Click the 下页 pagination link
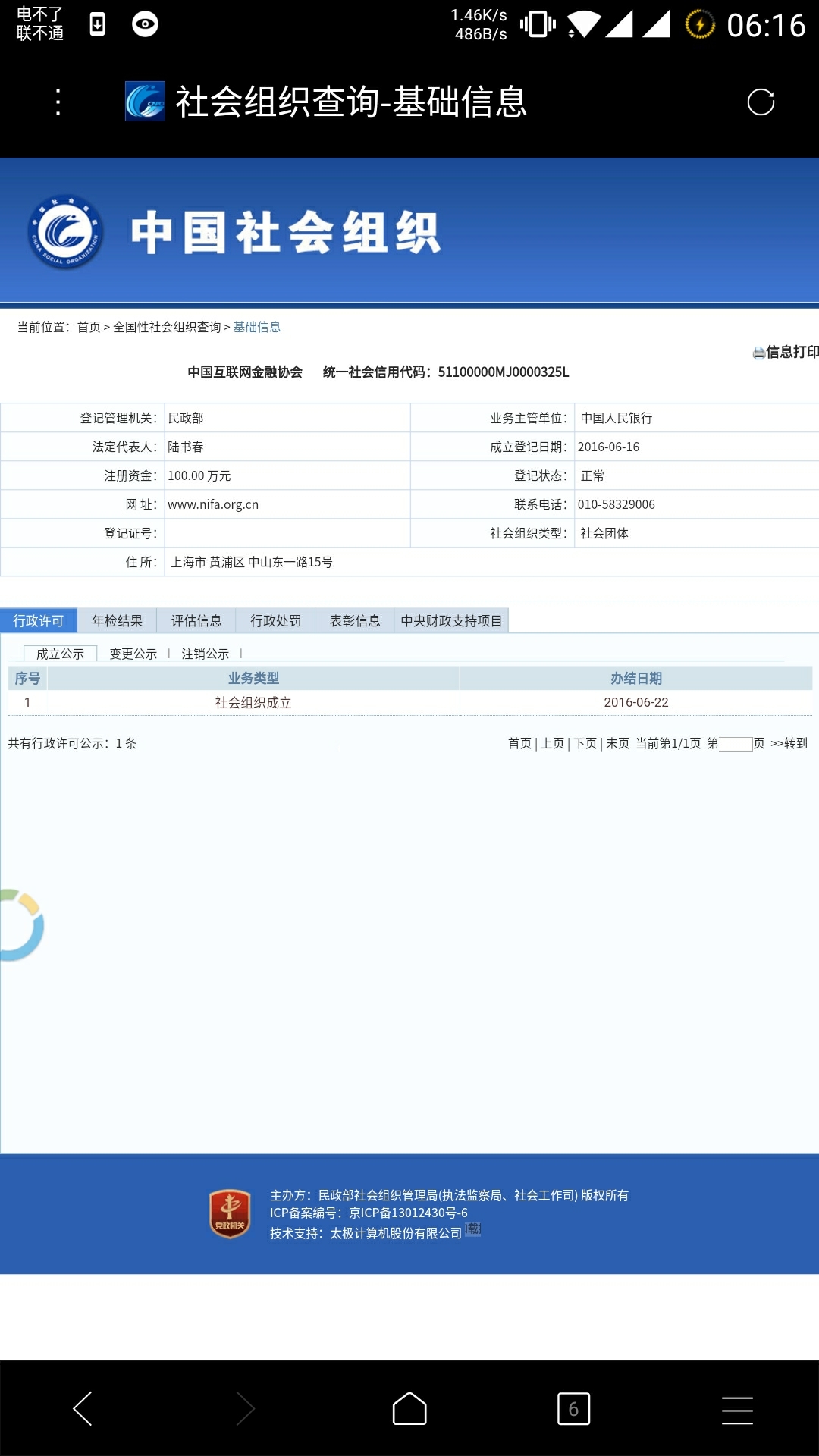 [x=585, y=743]
